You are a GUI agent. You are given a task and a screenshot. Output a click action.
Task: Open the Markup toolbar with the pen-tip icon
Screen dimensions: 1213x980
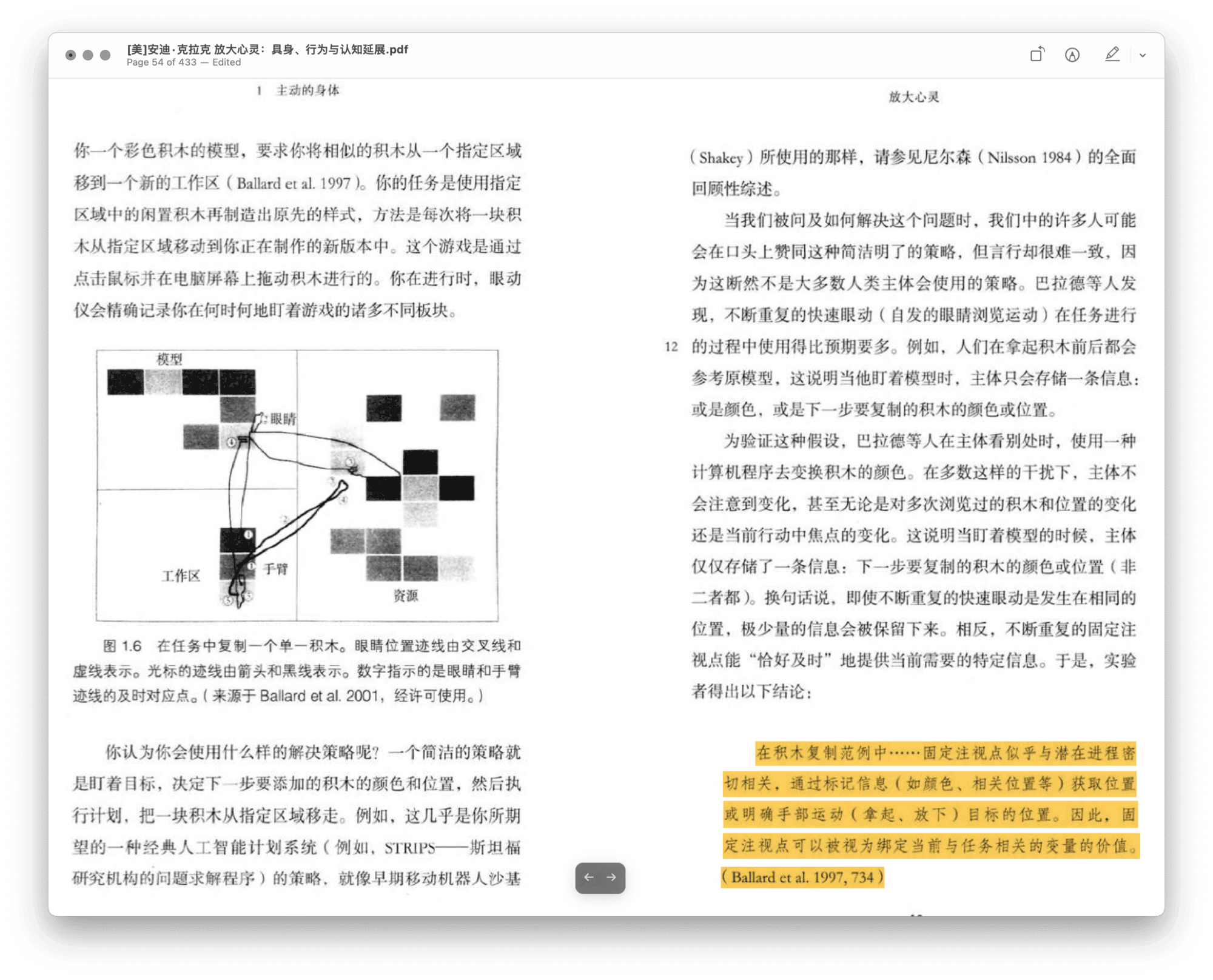pos(1072,55)
